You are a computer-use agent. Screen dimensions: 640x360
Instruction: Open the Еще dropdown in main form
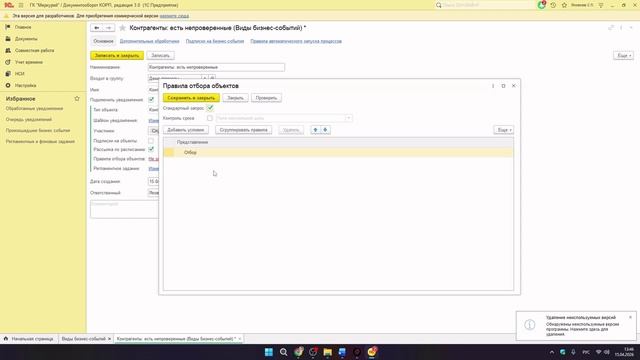coord(624,56)
